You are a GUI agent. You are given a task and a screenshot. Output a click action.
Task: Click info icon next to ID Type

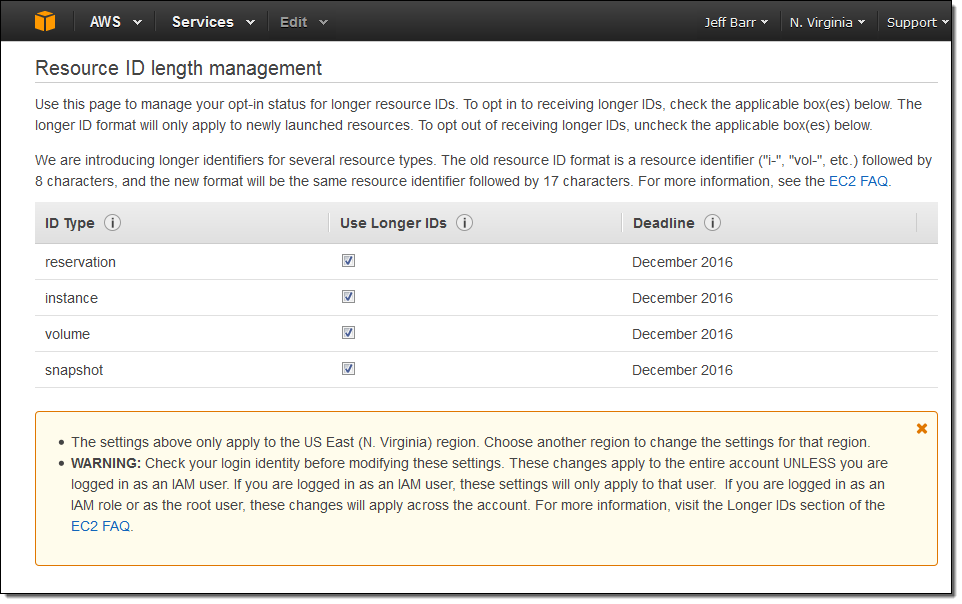[113, 223]
